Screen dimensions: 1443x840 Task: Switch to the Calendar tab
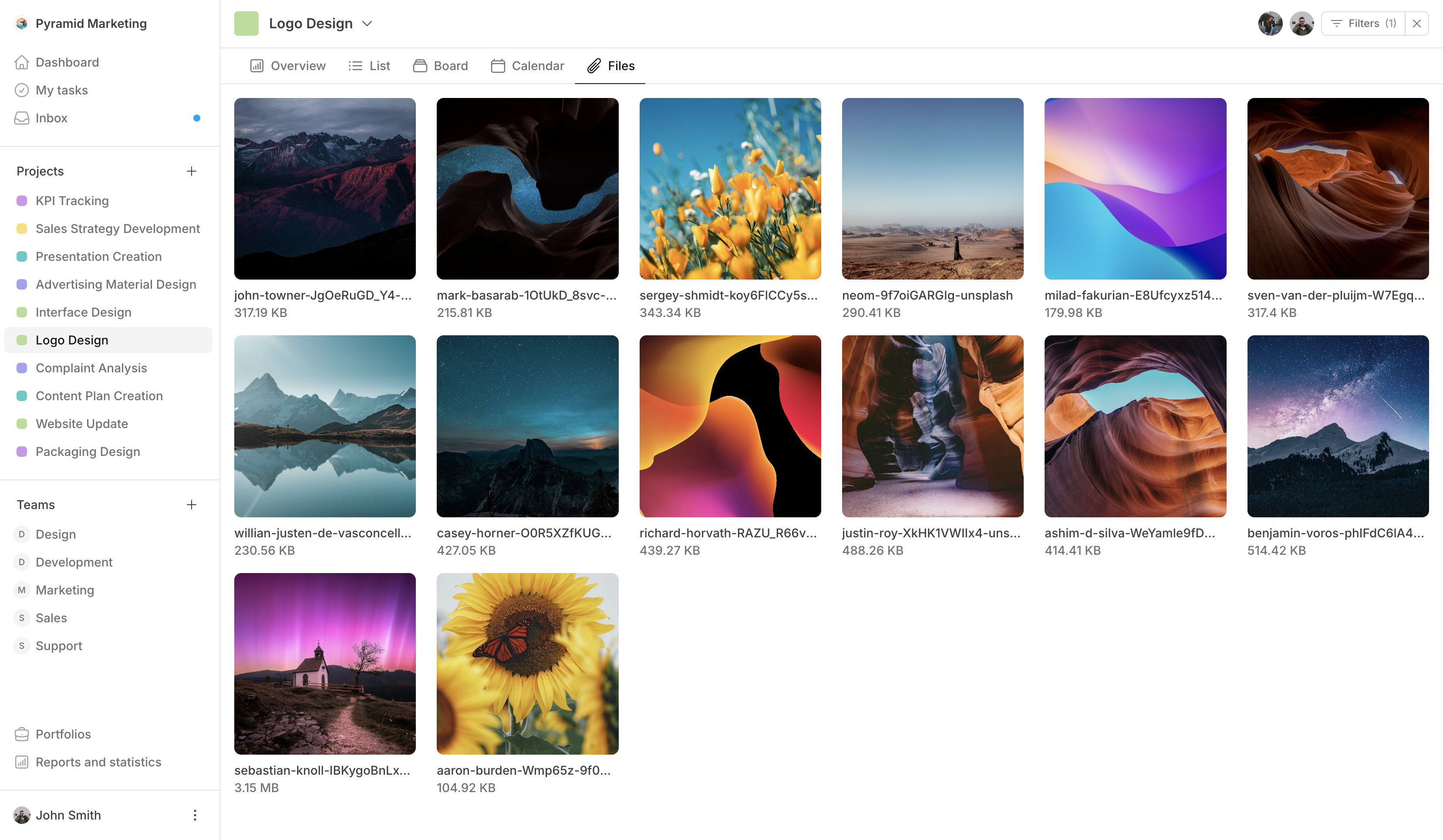[x=527, y=66]
